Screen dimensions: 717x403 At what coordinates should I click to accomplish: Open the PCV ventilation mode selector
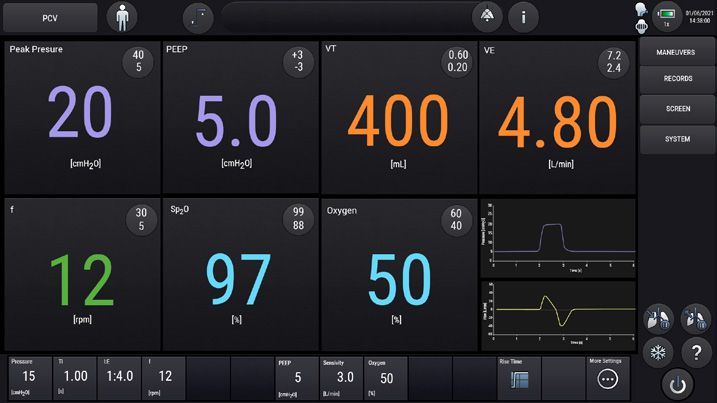pyautogui.click(x=50, y=17)
